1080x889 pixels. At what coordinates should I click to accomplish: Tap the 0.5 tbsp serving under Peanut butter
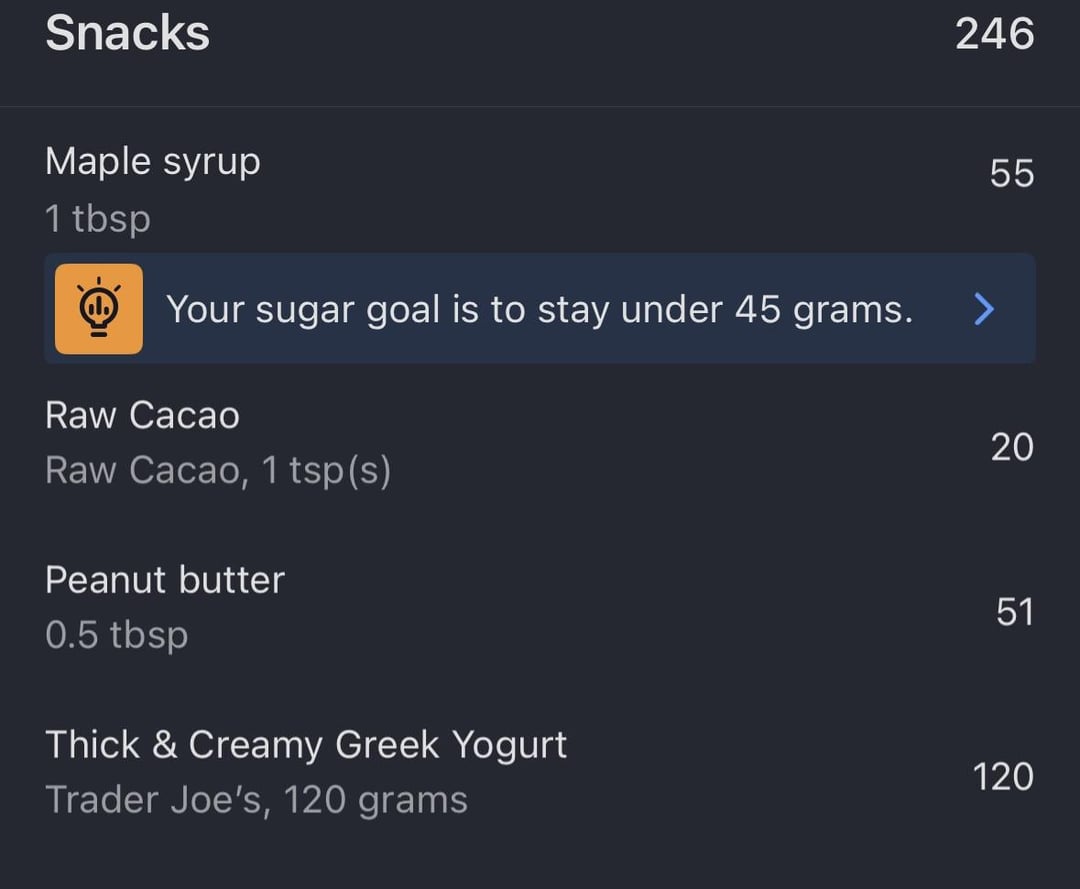coord(116,634)
